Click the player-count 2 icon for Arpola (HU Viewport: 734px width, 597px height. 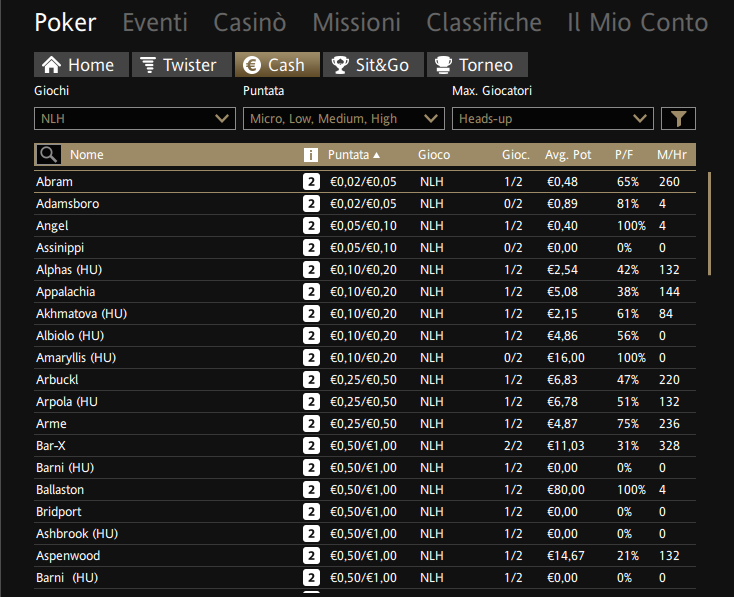311,402
